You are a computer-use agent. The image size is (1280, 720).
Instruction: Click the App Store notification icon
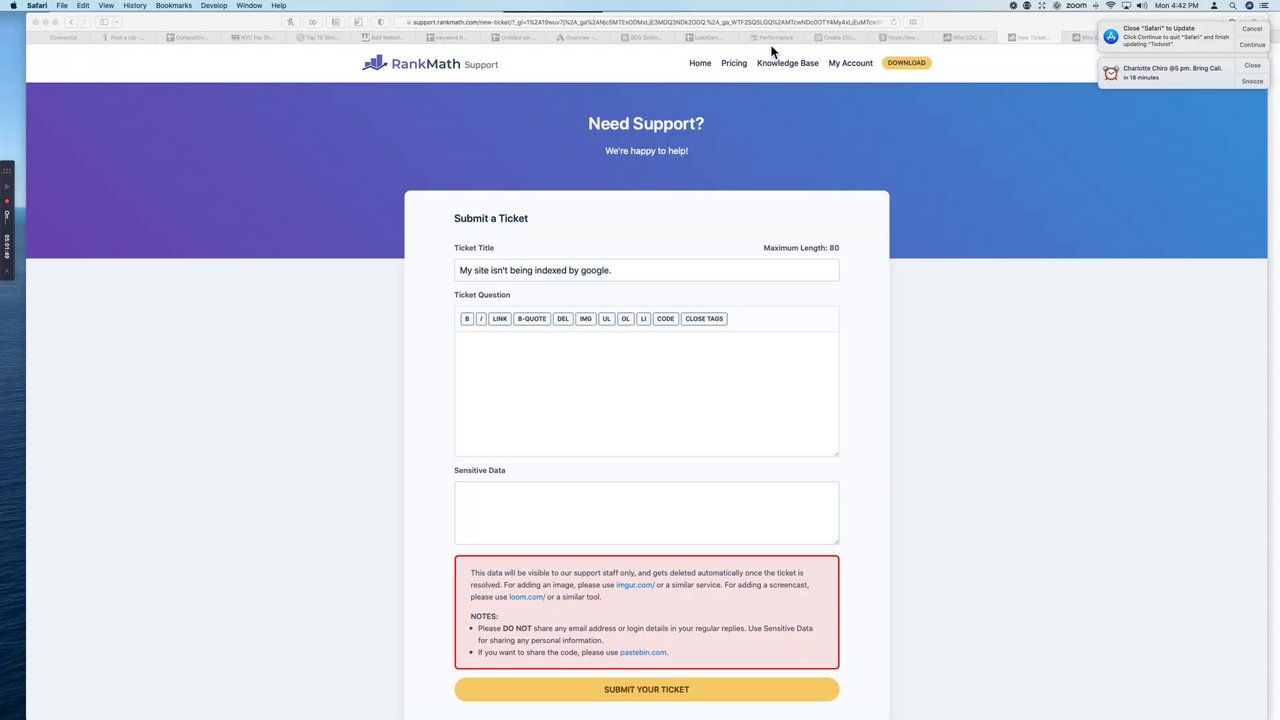tap(1111, 36)
